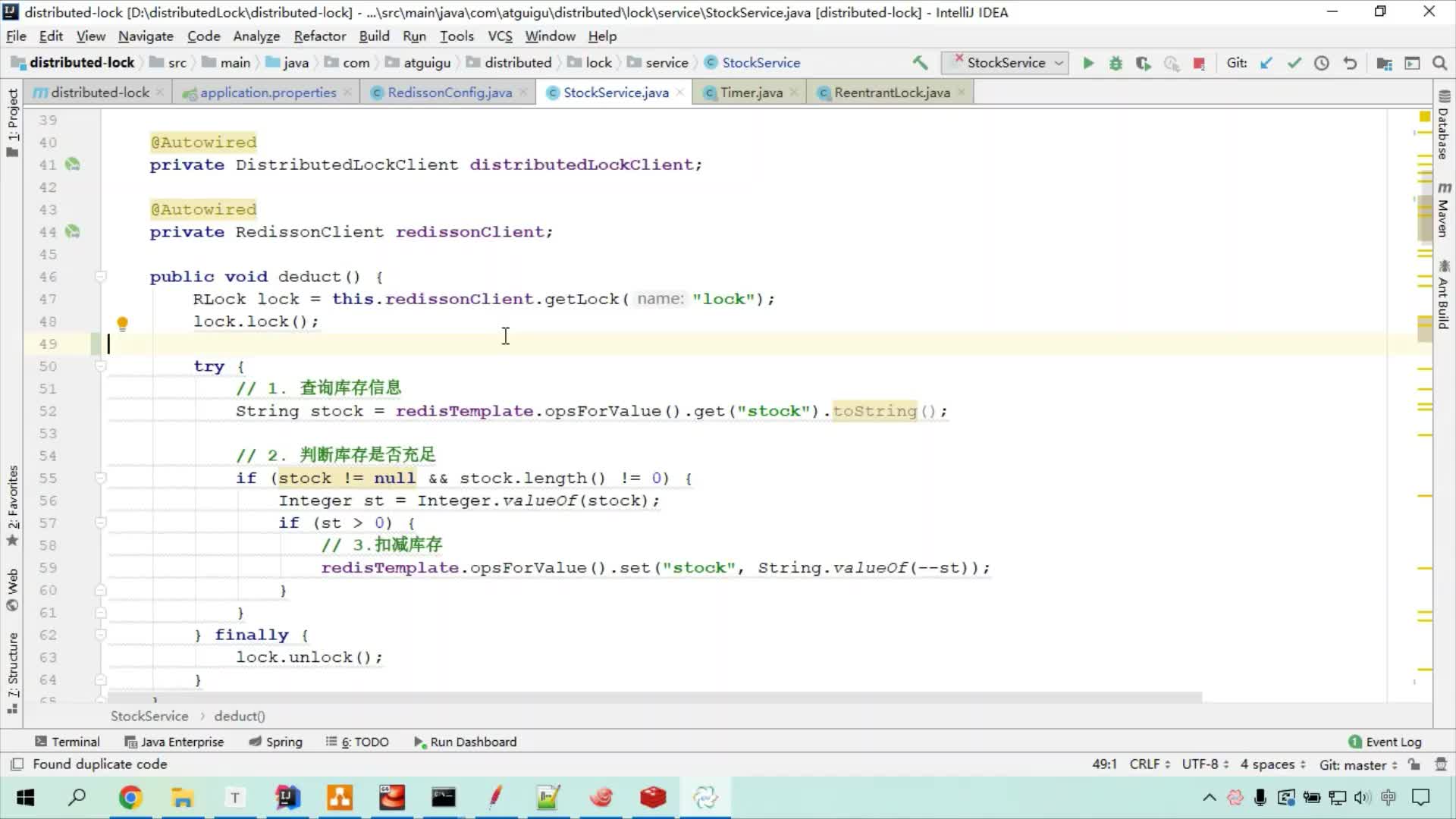1456x819 pixels.
Task: Show Git history clock icon
Action: (1322, 63)
